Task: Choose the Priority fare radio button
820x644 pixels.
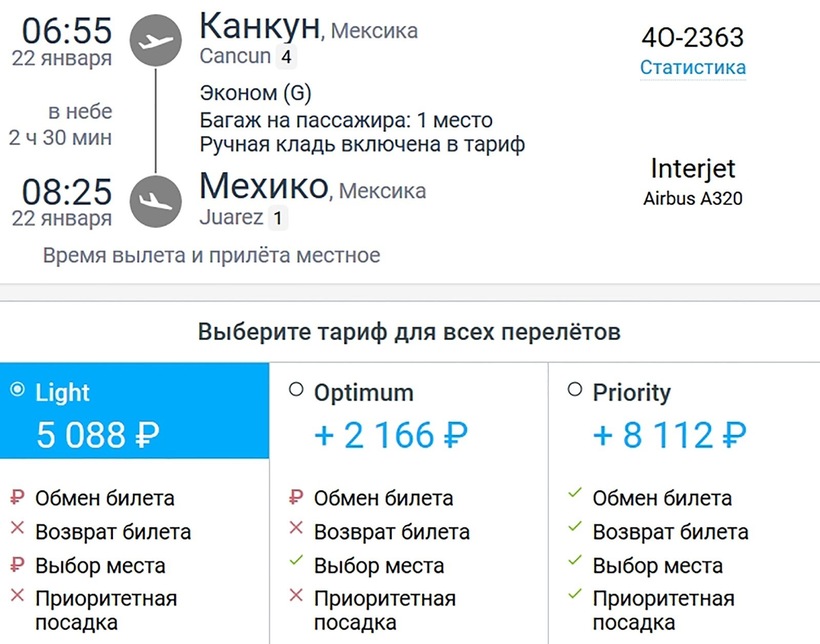Action: [574, 390]
